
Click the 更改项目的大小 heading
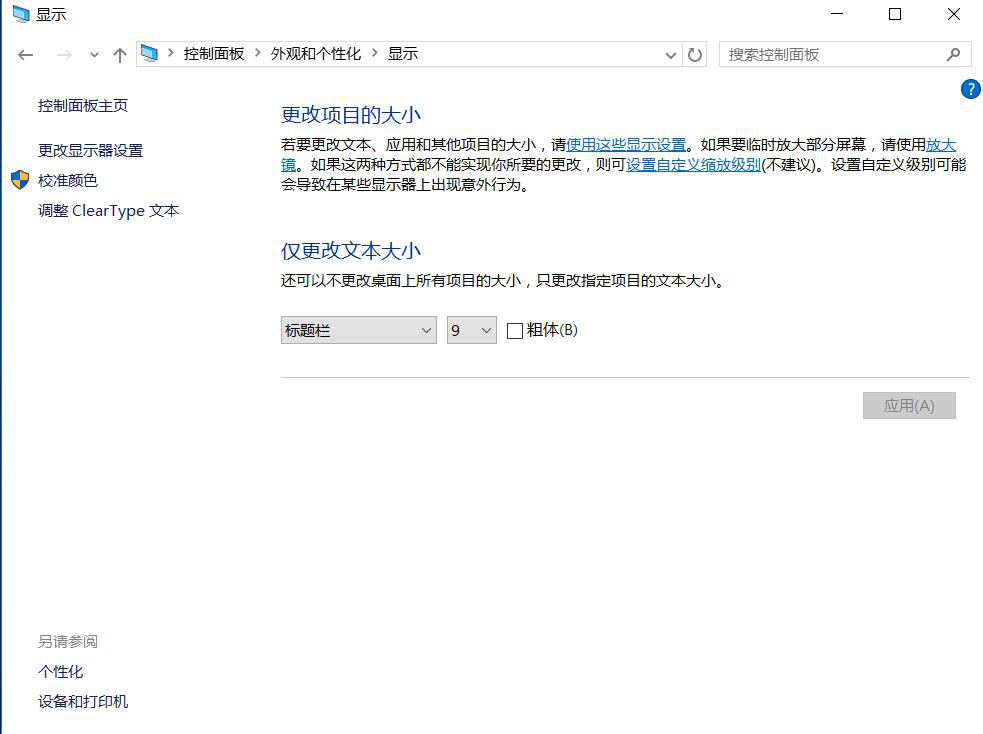click(x=351, y=115)
